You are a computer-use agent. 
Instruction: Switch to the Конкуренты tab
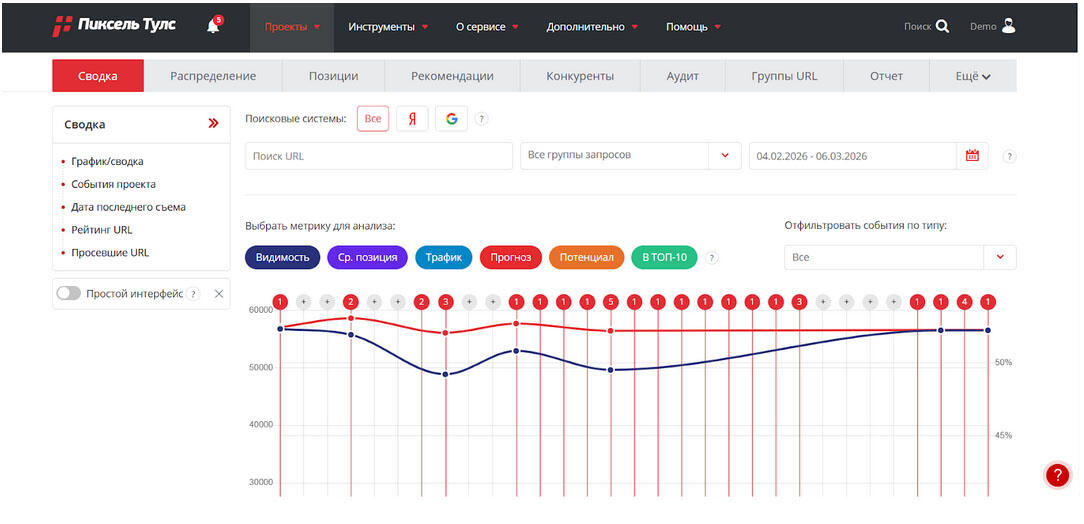580,76
